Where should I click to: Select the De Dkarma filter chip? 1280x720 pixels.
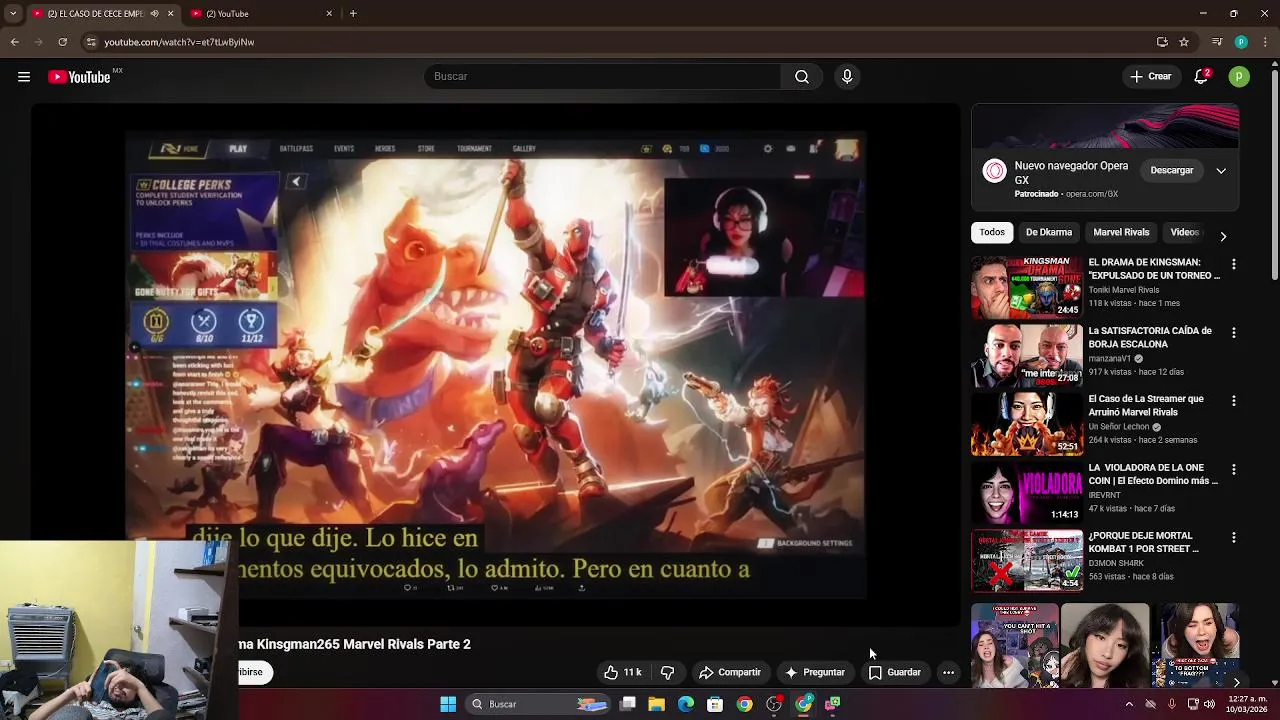coord(1049,232)
